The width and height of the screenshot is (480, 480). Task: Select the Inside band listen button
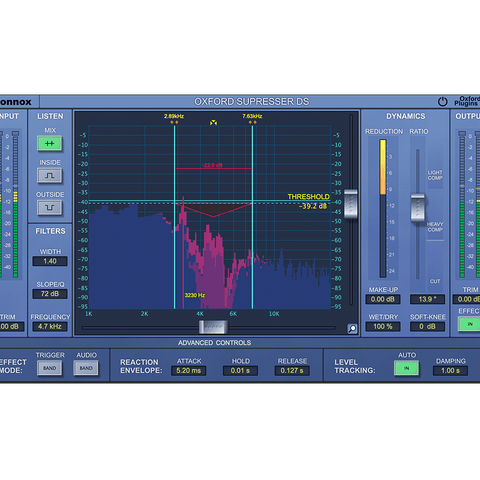(50, 176)
